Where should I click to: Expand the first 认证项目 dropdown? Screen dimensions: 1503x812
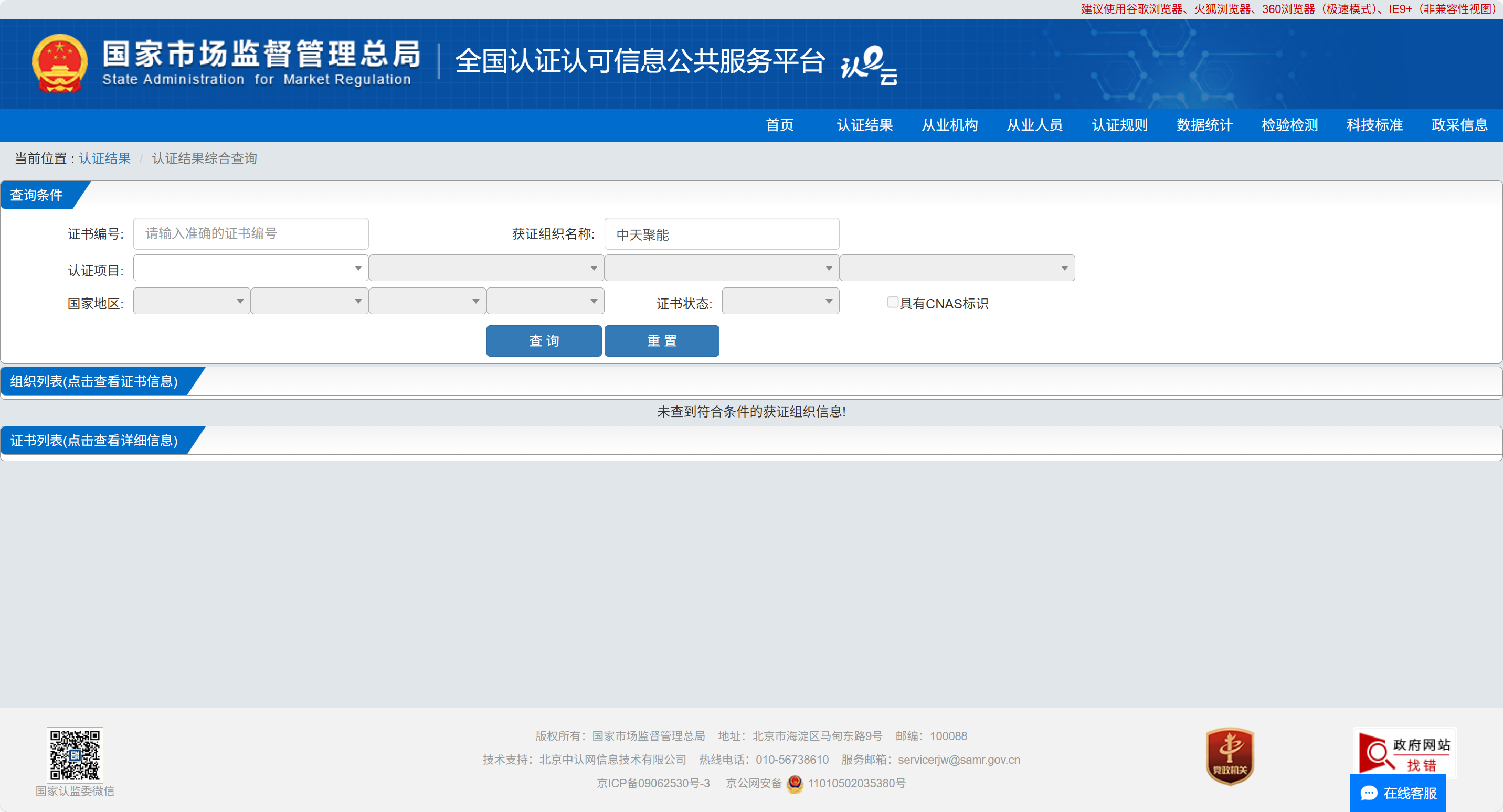251,269
